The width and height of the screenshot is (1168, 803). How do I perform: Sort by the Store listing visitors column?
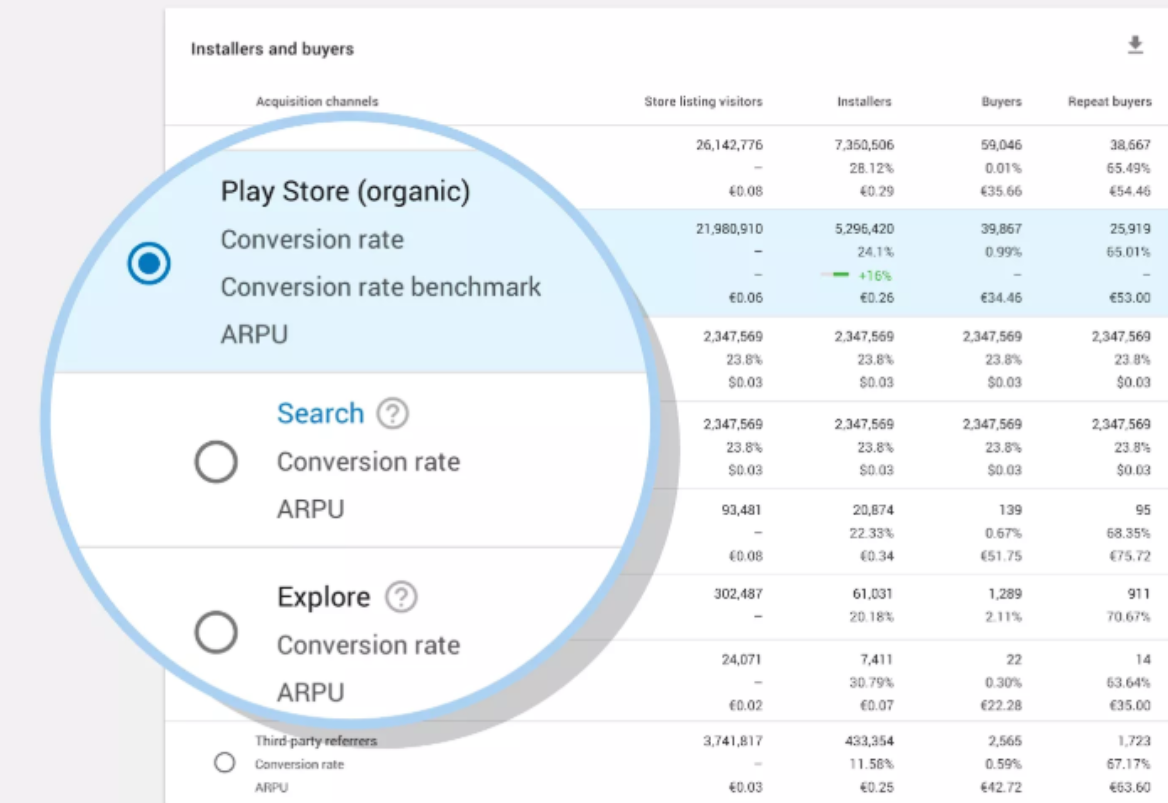[x=702, y=101]
